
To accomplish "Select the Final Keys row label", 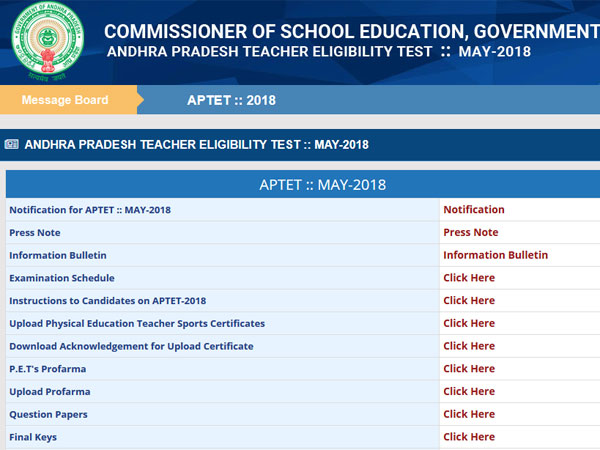I will [x=33, y=437].
